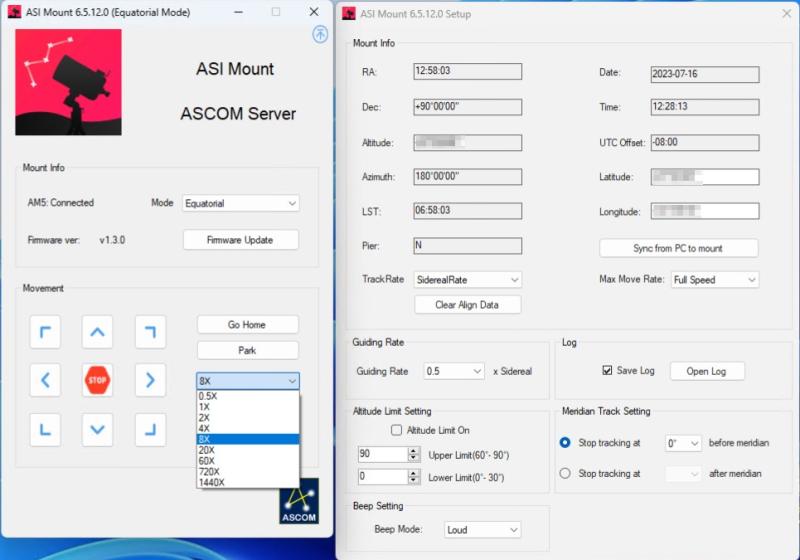
Task: Increase the Upper Limit value spinner
Action: pyautogui.click(x=414, y=450)
